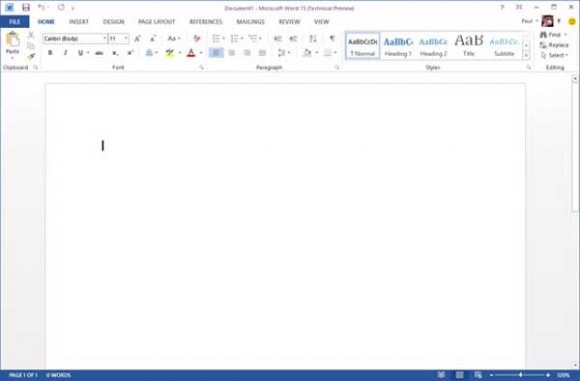The width and height of the screenshot is (580, 381).
Task: Click the Save icon in the quick access toolbar
Action: point(26,7)
